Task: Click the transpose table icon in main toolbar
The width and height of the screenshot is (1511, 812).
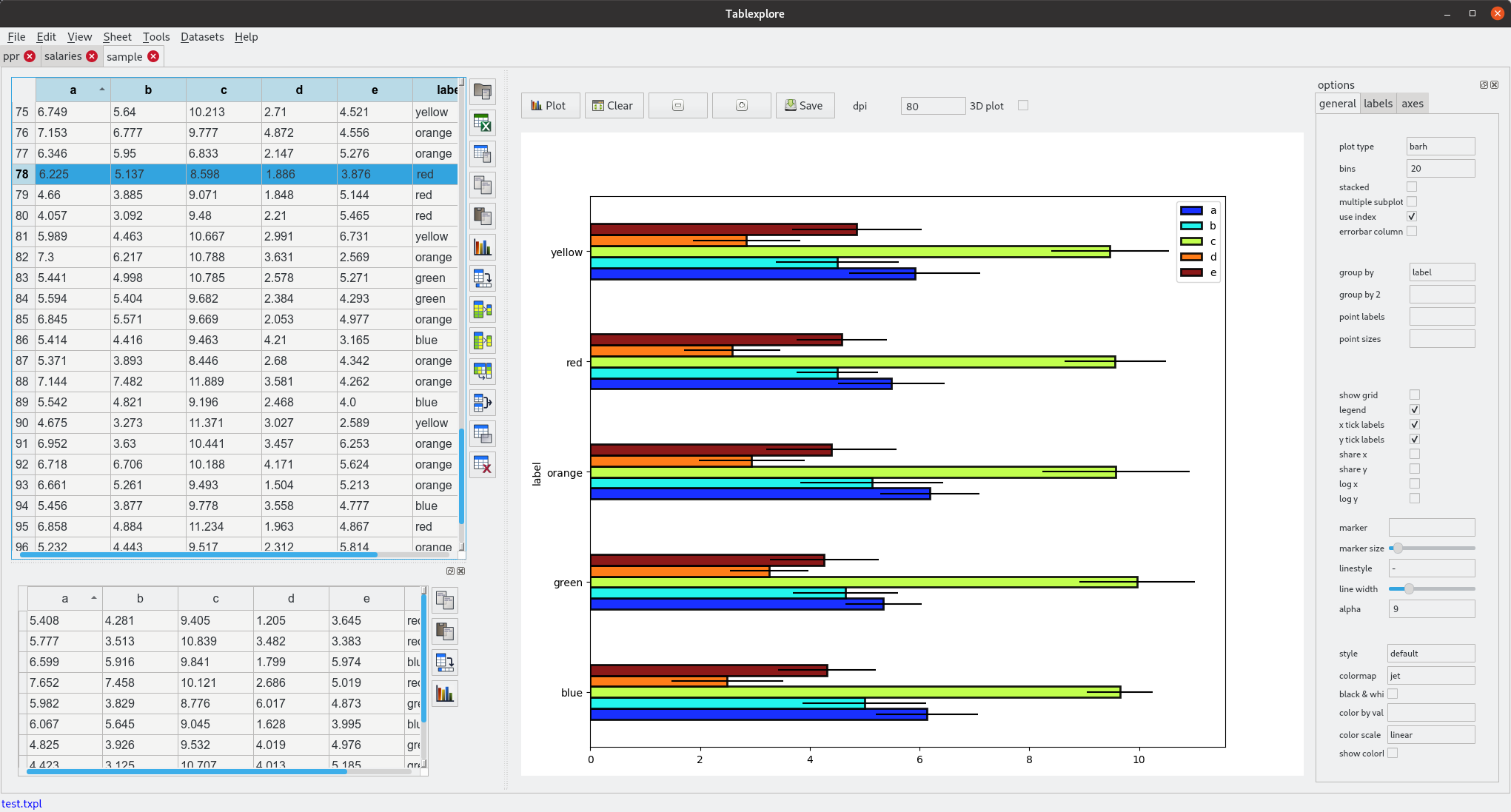Action: (x=483, y=278)
